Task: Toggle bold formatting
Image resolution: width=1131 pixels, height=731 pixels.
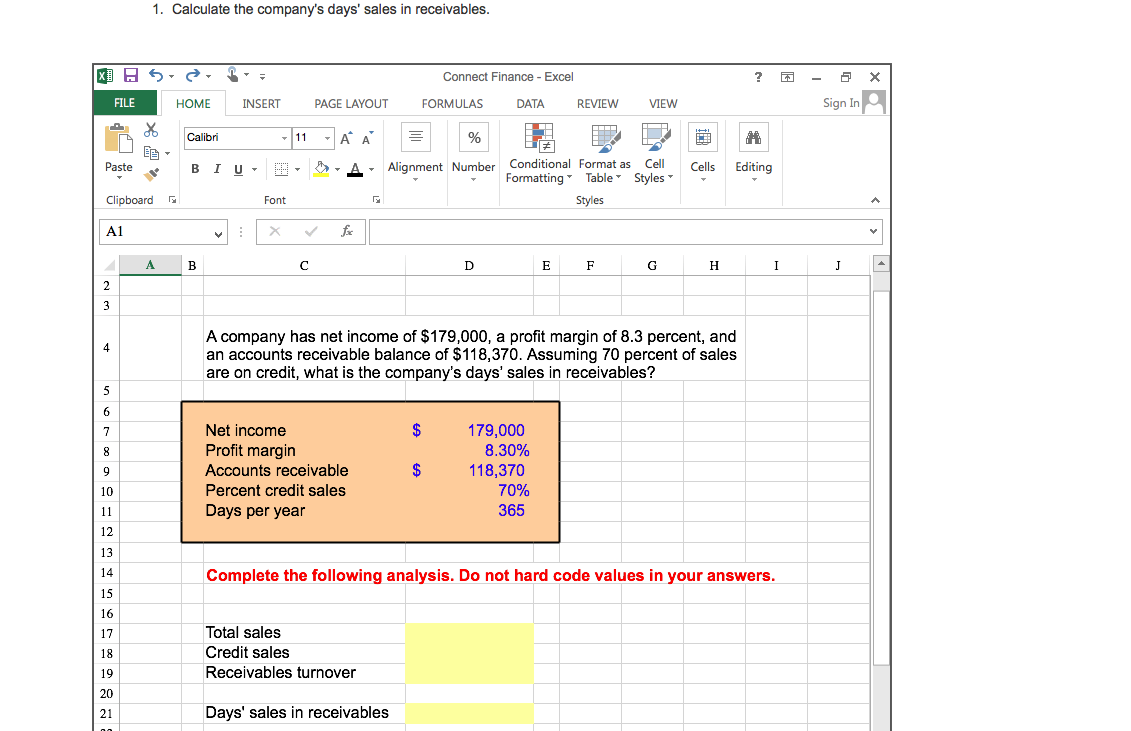Action: [x=195, y=169]
